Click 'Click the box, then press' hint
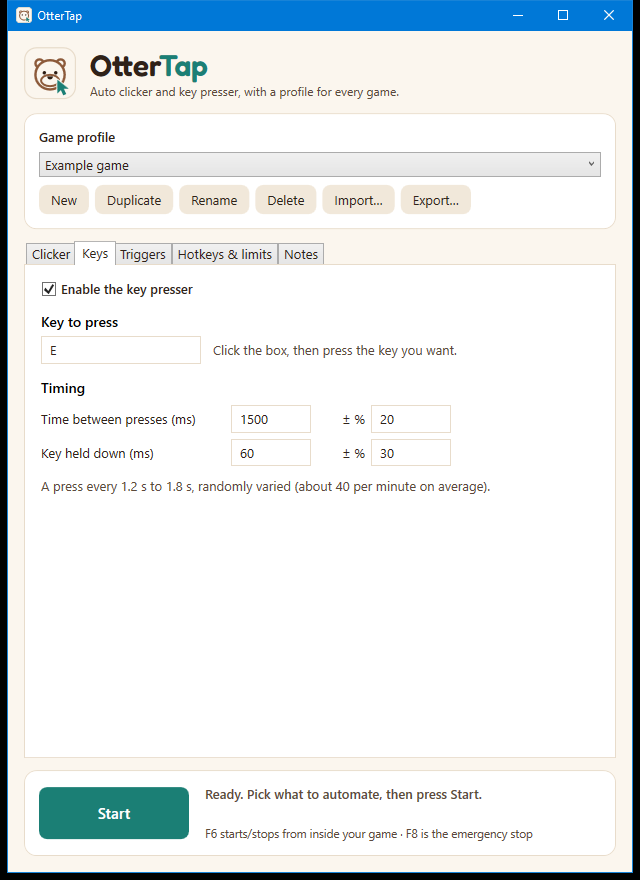Image resolution: width=640 pixels, height=880 pixels. pyautogui.click(x=335, y=351)
